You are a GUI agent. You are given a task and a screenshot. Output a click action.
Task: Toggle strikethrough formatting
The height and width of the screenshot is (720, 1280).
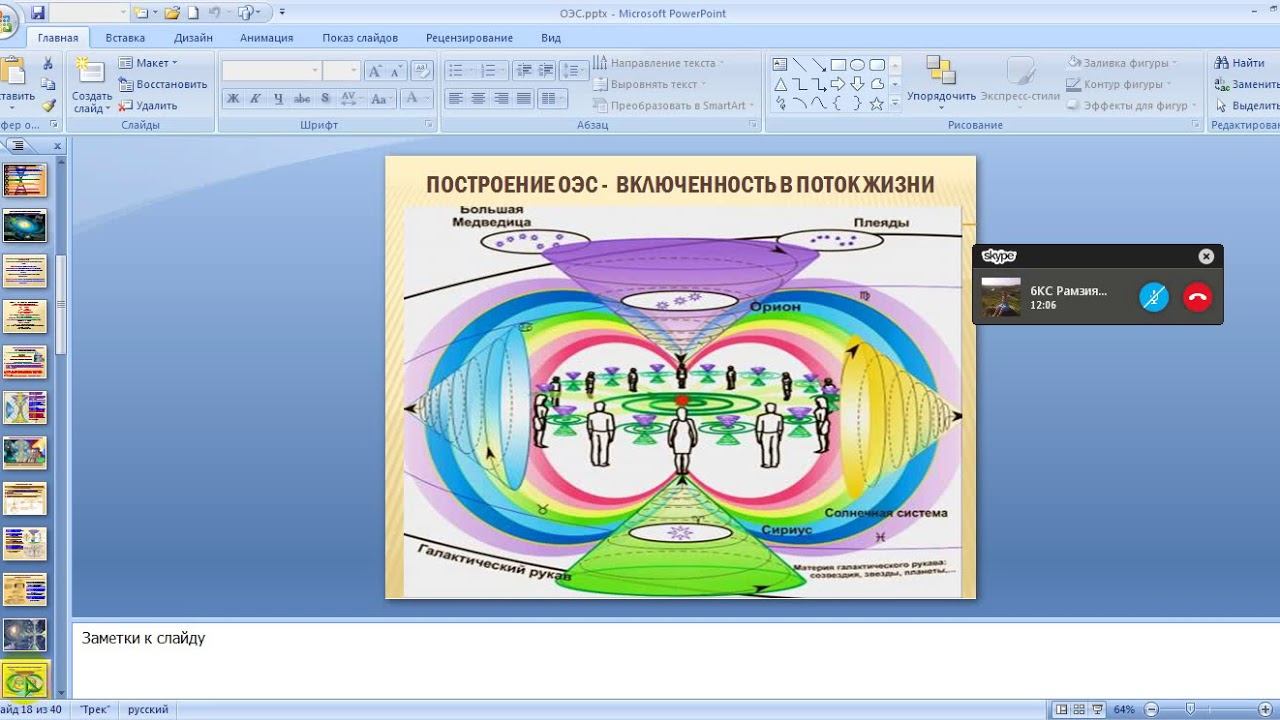pyautogui.click(x=302, y=98)
